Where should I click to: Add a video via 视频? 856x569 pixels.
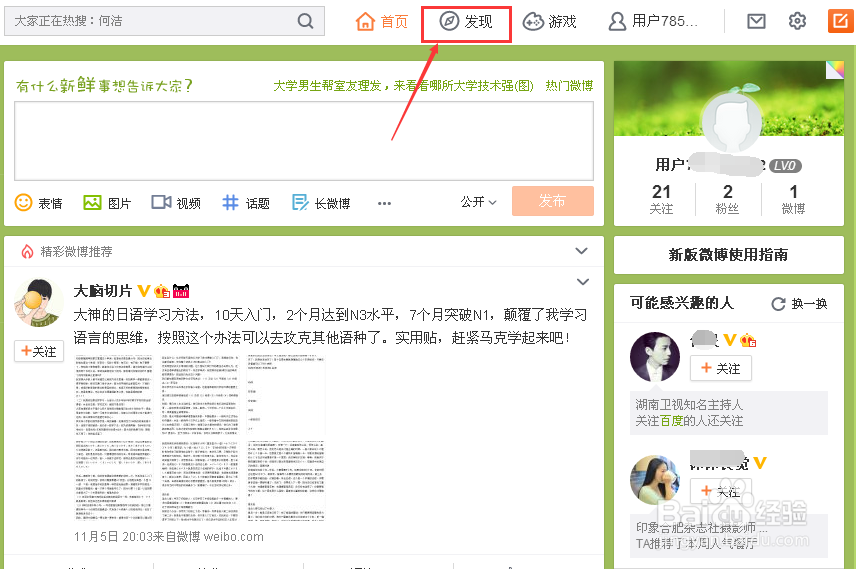point(176,203)
